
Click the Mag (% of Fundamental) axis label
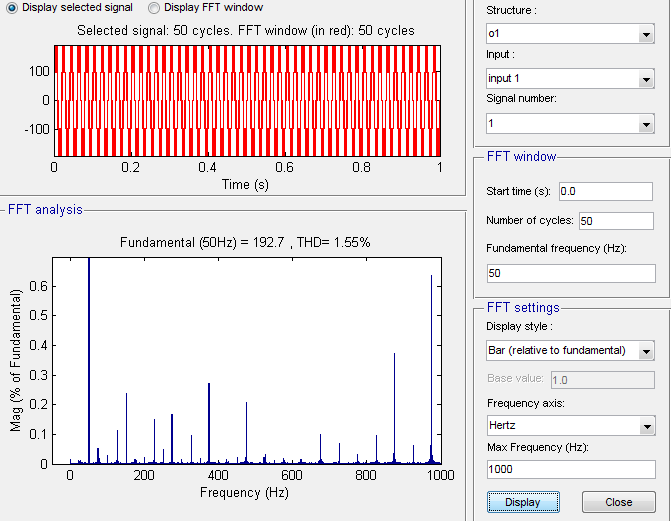pyautogui.click(x=15, y=360)
